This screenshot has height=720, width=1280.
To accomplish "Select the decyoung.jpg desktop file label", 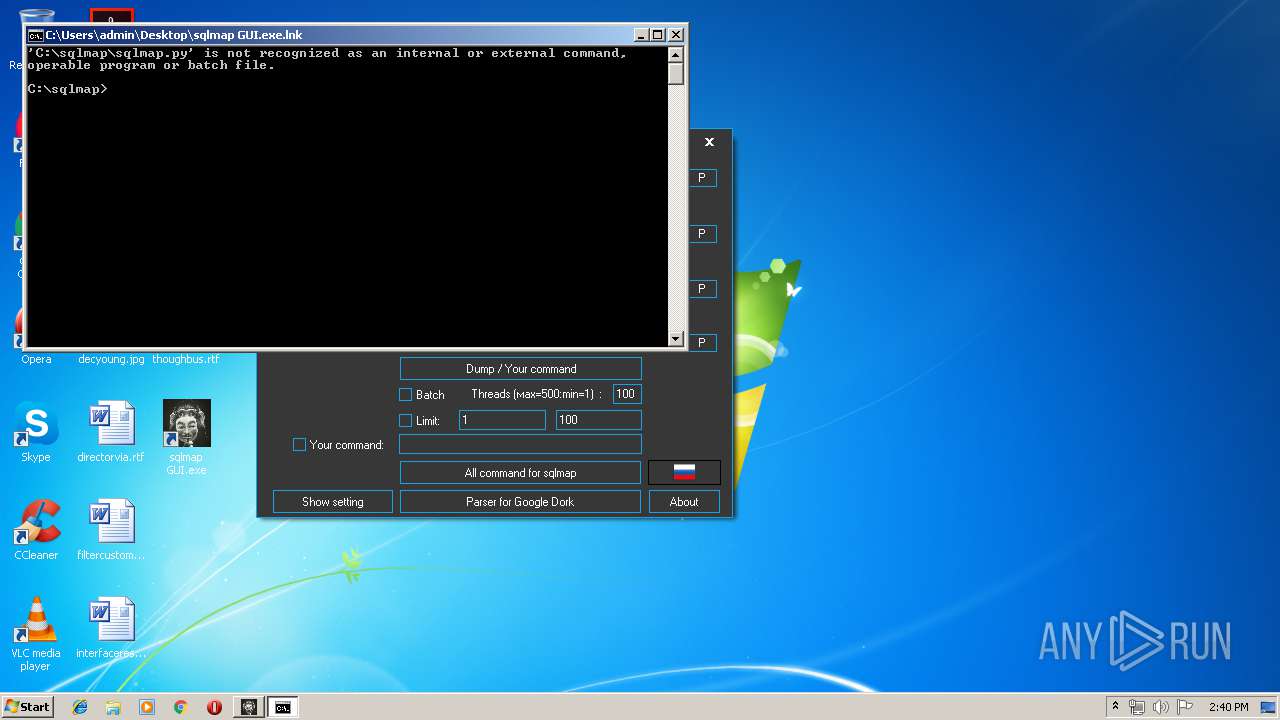I will (x=111, y=359).
